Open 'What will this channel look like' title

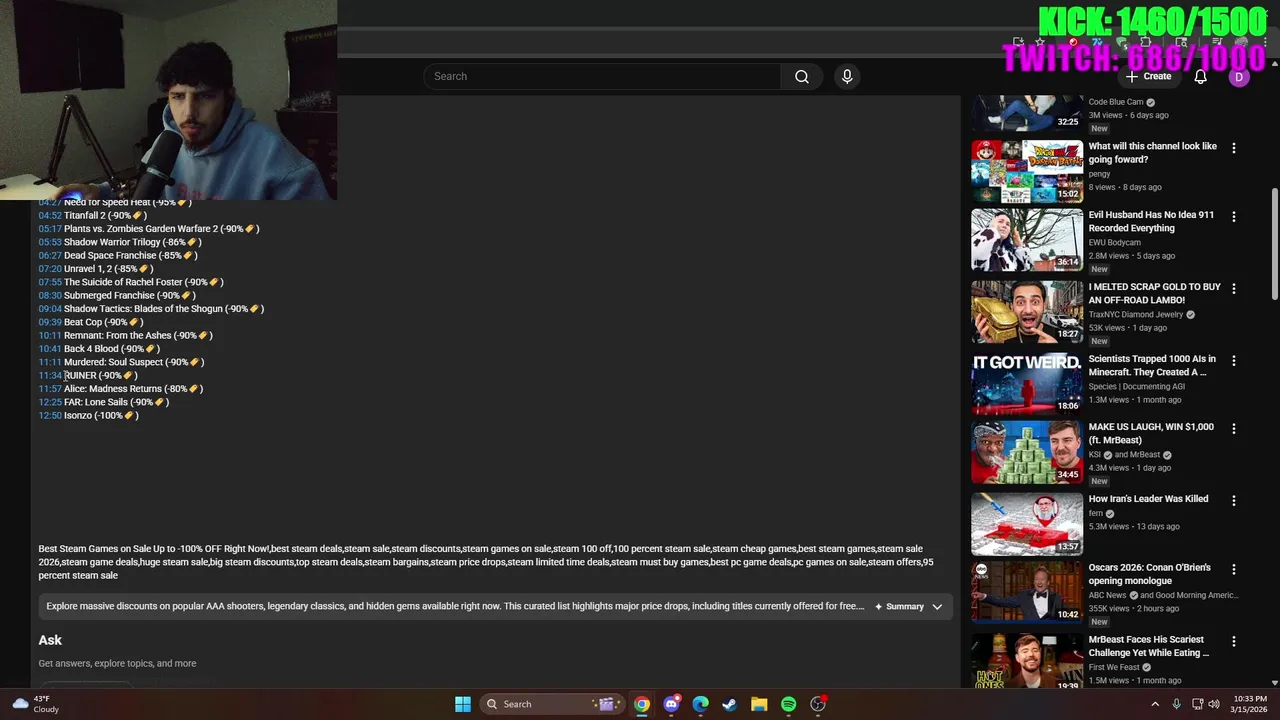1153,153
